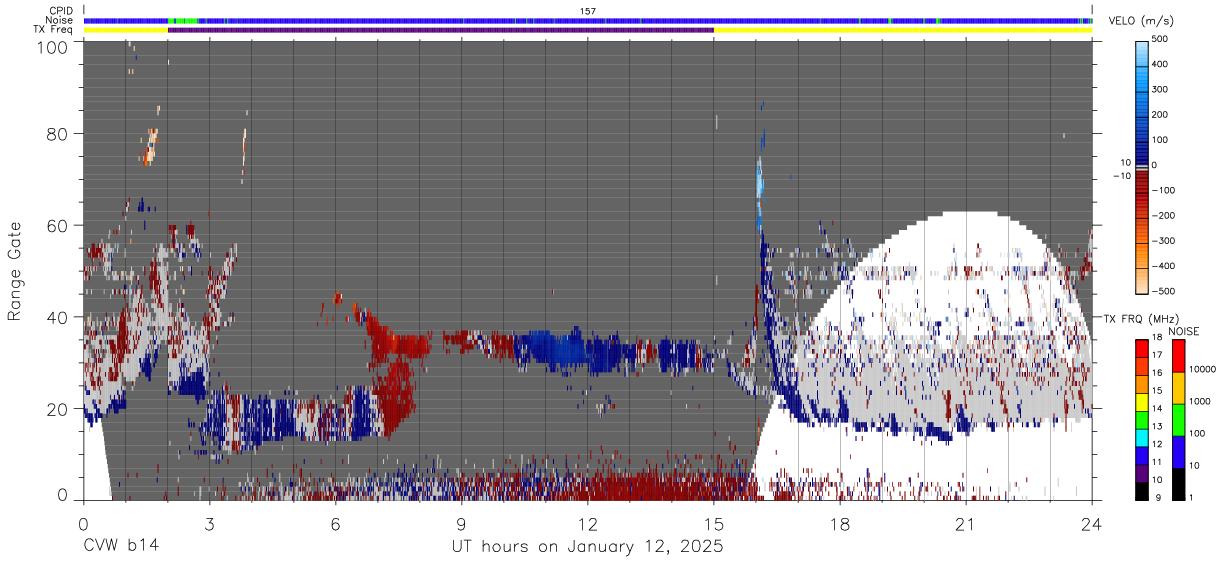Viewport: 1228px width, 567px height.
Task: Click range gate 100 axis label
Action: click(x=53, y=46)
